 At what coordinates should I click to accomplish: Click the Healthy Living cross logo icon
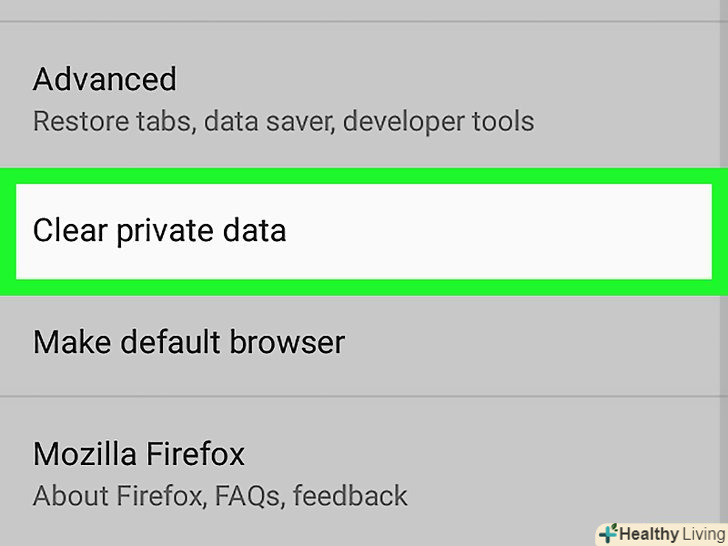click(x=607, y=534)
